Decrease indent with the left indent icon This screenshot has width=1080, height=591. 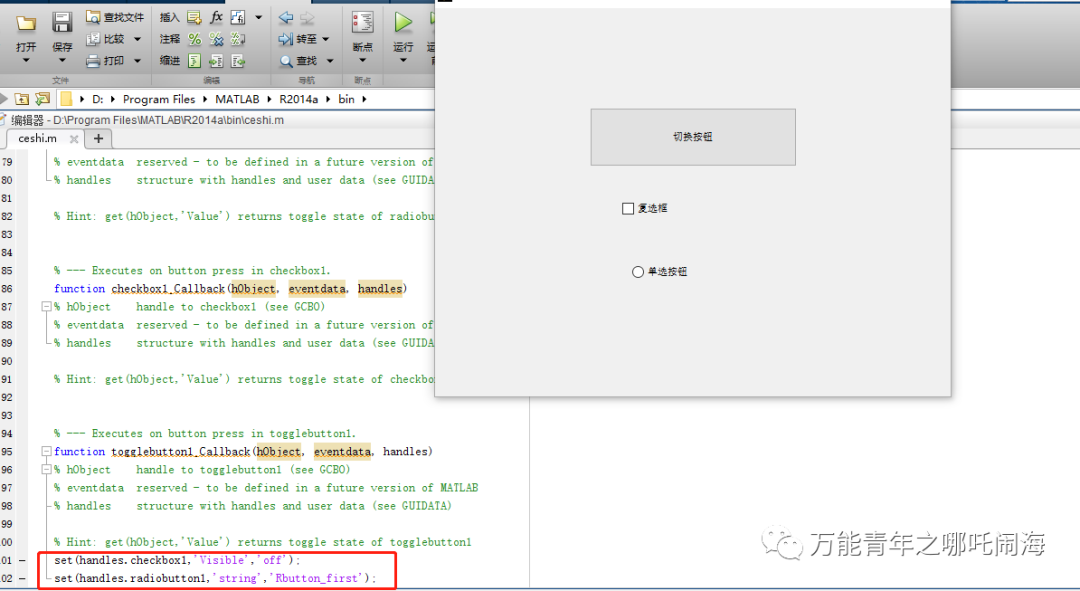238,61
